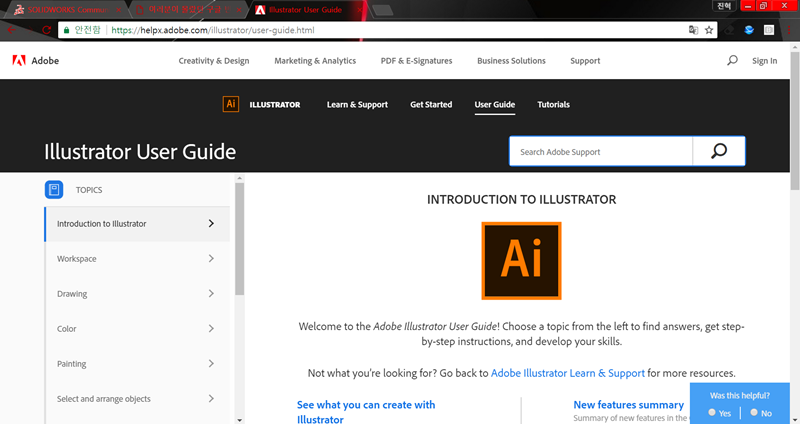Select Yes radio for Was this helpful

tap(712, 412)
